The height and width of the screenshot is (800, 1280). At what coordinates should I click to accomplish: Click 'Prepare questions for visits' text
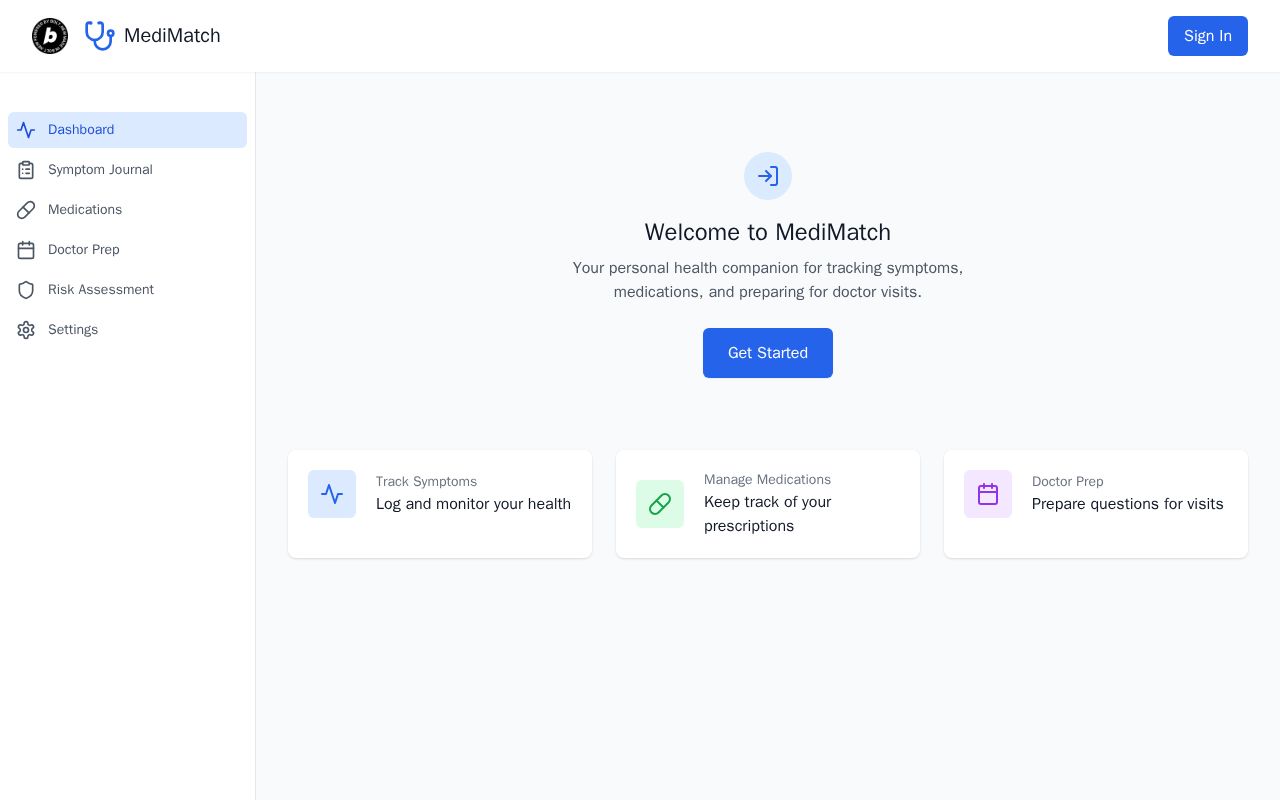[x=1128, y=504]
